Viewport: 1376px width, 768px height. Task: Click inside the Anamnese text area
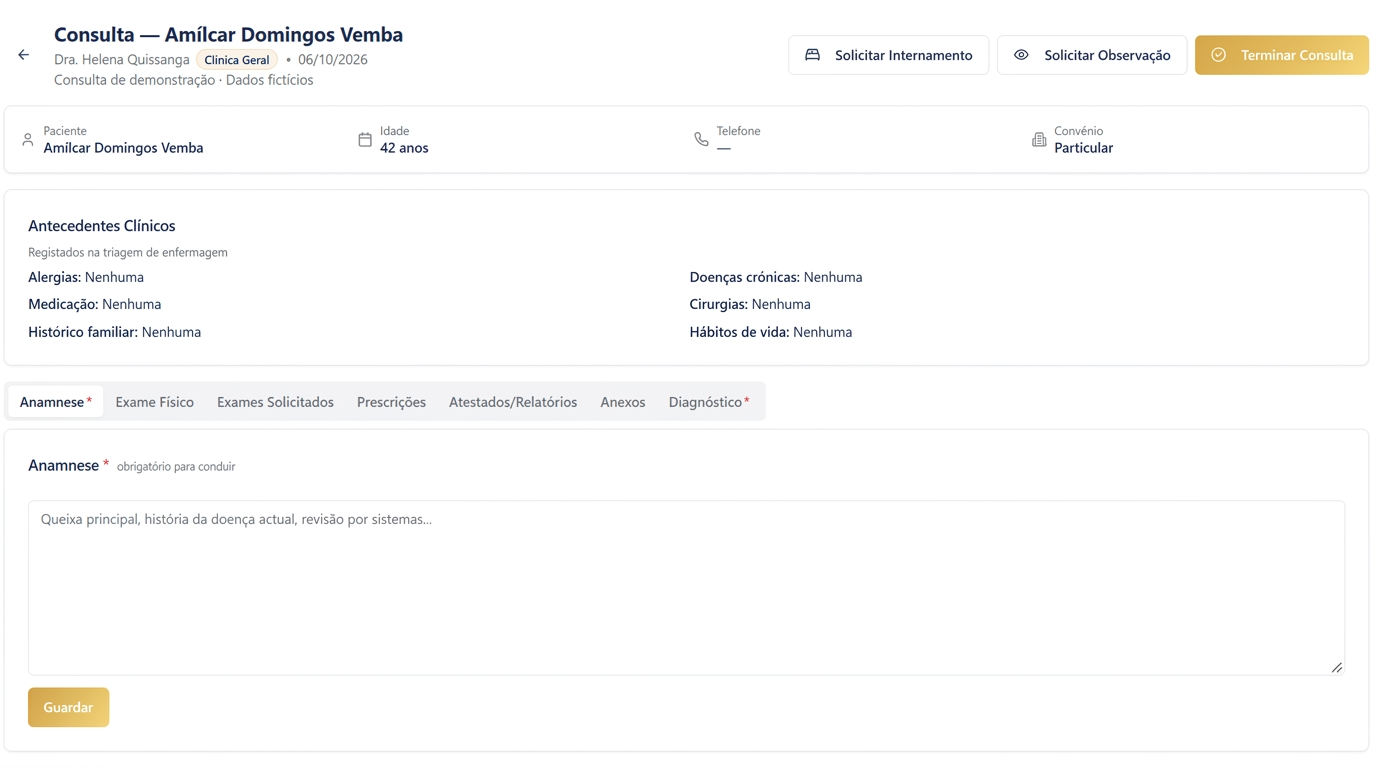point(686,588)
